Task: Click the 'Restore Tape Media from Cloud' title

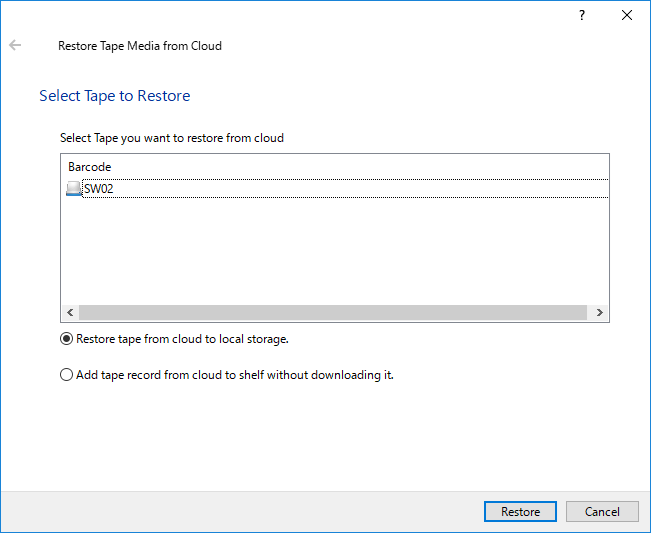Action: [x=140, y=46]
